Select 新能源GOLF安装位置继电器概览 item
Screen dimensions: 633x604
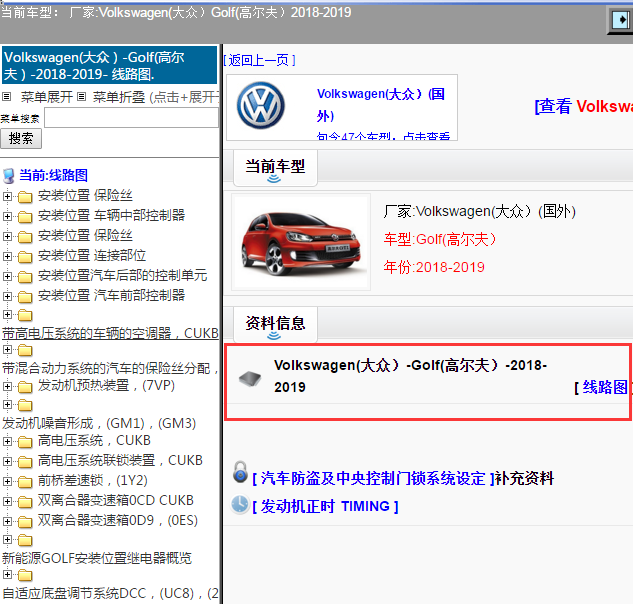97,558
